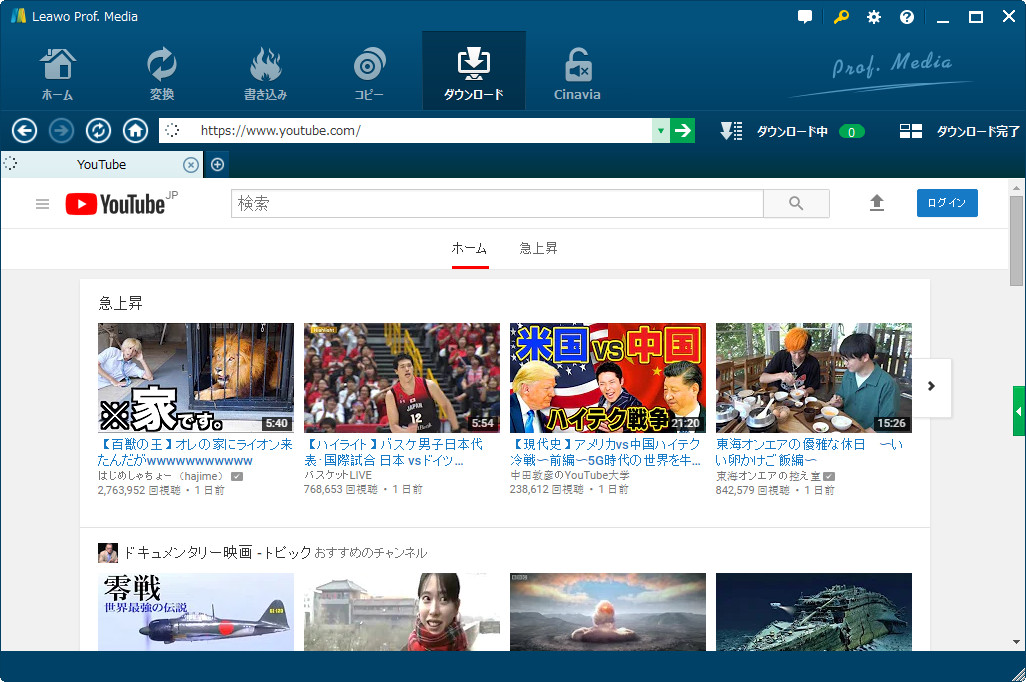1026x682 pixels.
Task: Open the sunken shipwreck documentary thumbnail
Action: coord(813,612)
